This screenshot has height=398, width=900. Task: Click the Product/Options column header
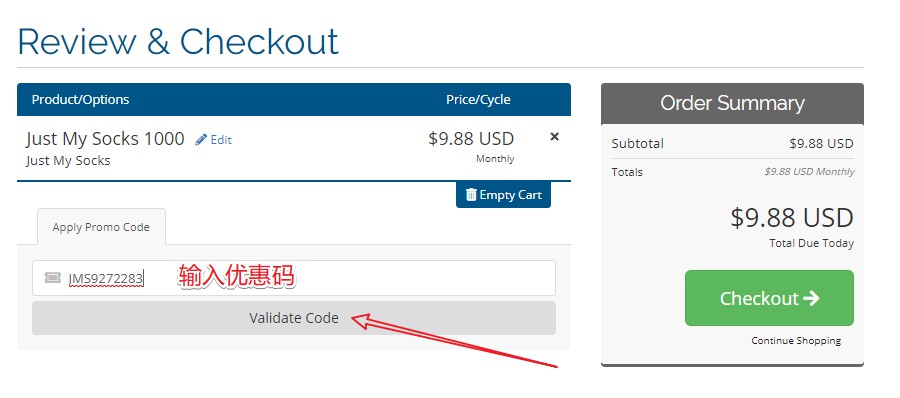pyautogui.click(x=80, y=99)
